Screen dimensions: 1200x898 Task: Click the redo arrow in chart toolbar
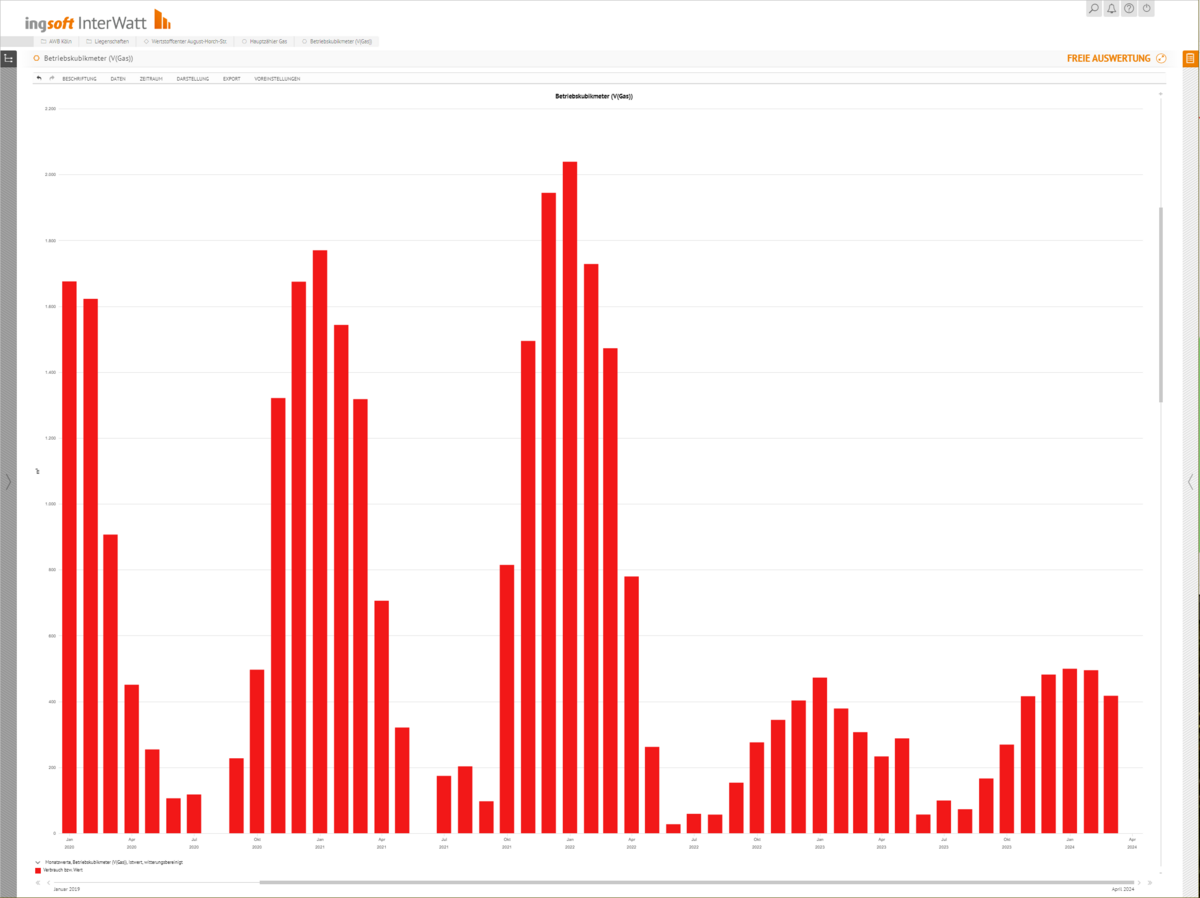[51, 77]
